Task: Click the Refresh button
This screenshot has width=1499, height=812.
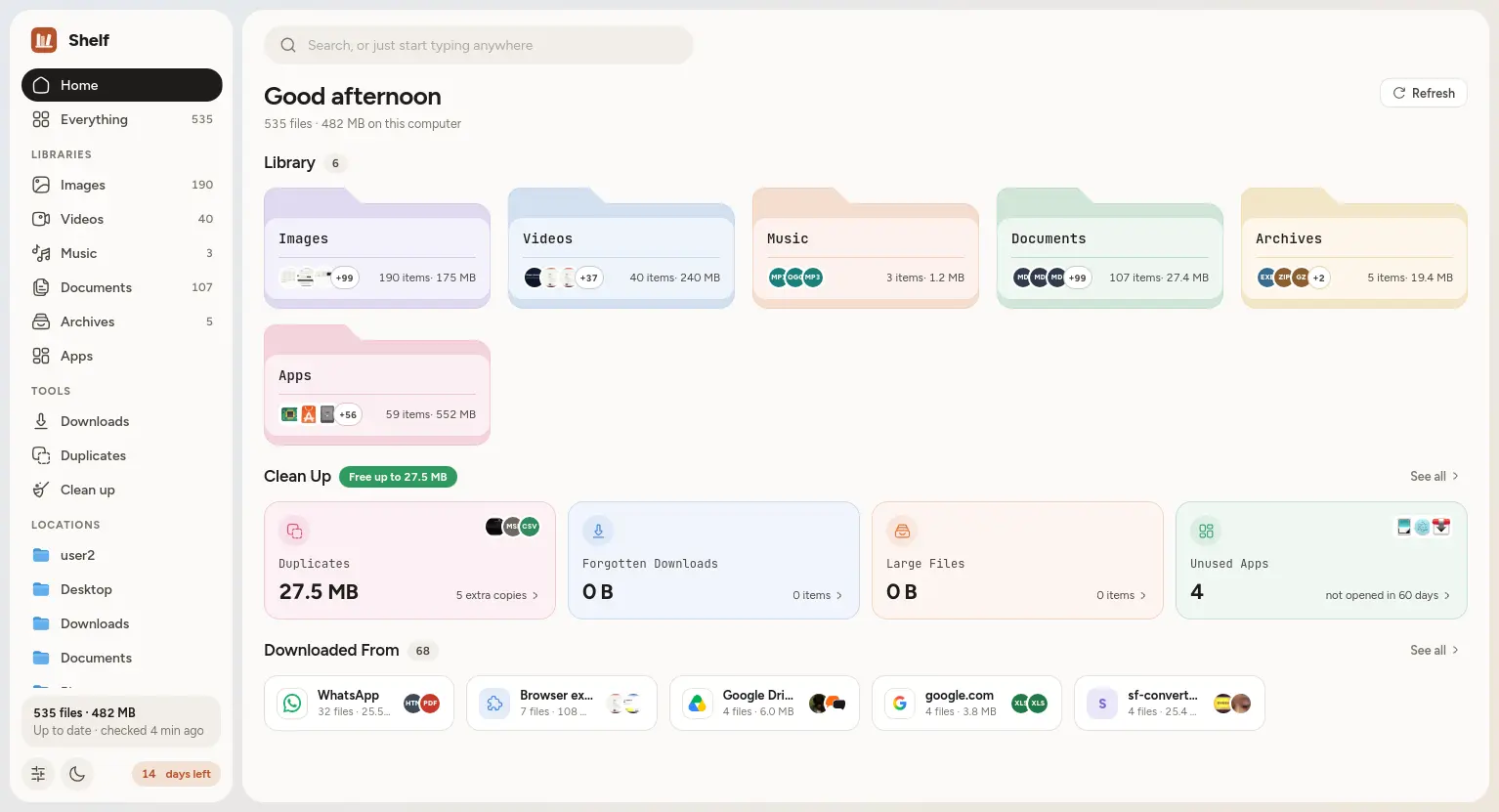Action: 1423,93
